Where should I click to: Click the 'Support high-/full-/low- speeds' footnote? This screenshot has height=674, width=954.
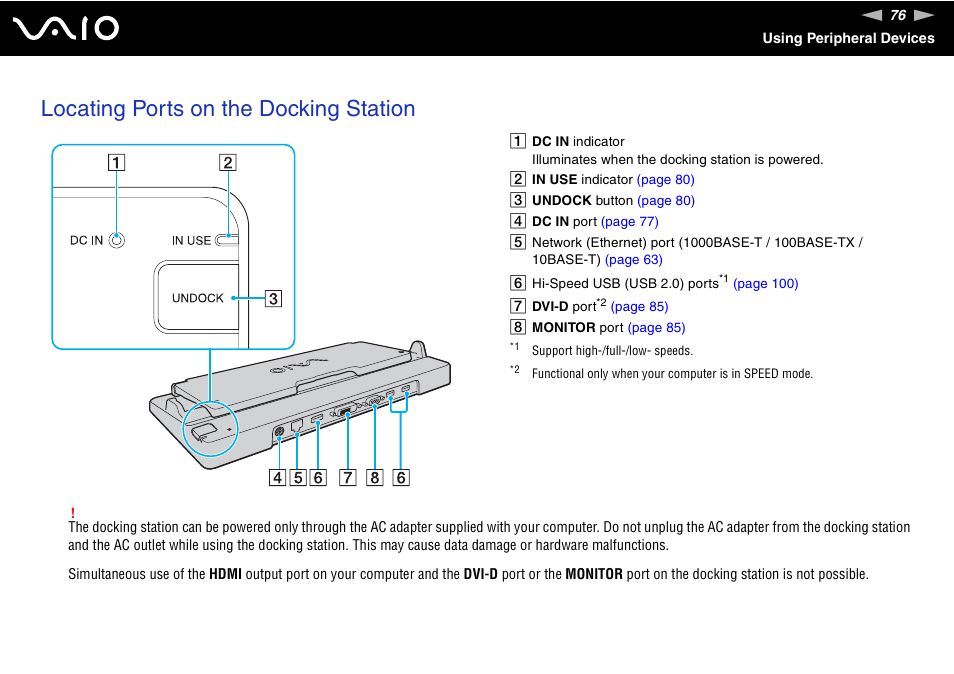(612, 350)
